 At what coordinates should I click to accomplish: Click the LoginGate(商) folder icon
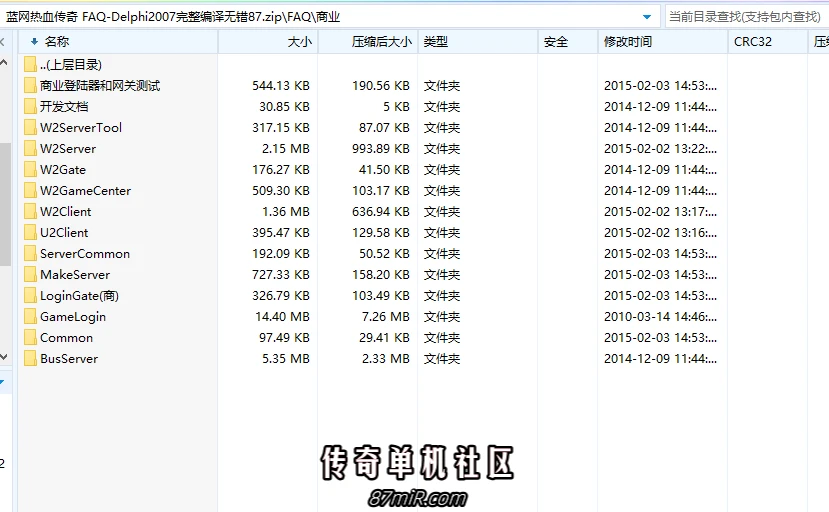click(x=30, y=296)
